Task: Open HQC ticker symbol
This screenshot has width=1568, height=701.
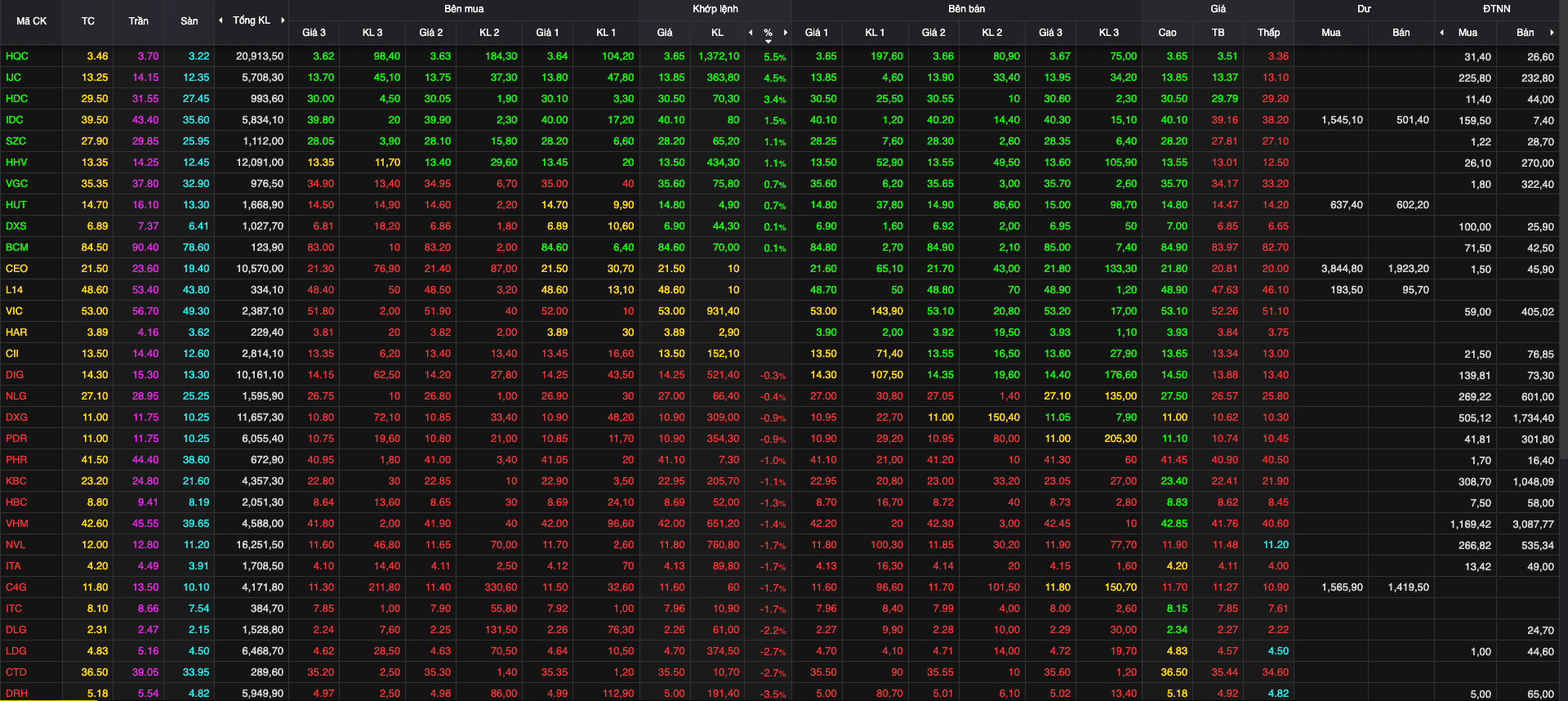Action: pos(17,56)
